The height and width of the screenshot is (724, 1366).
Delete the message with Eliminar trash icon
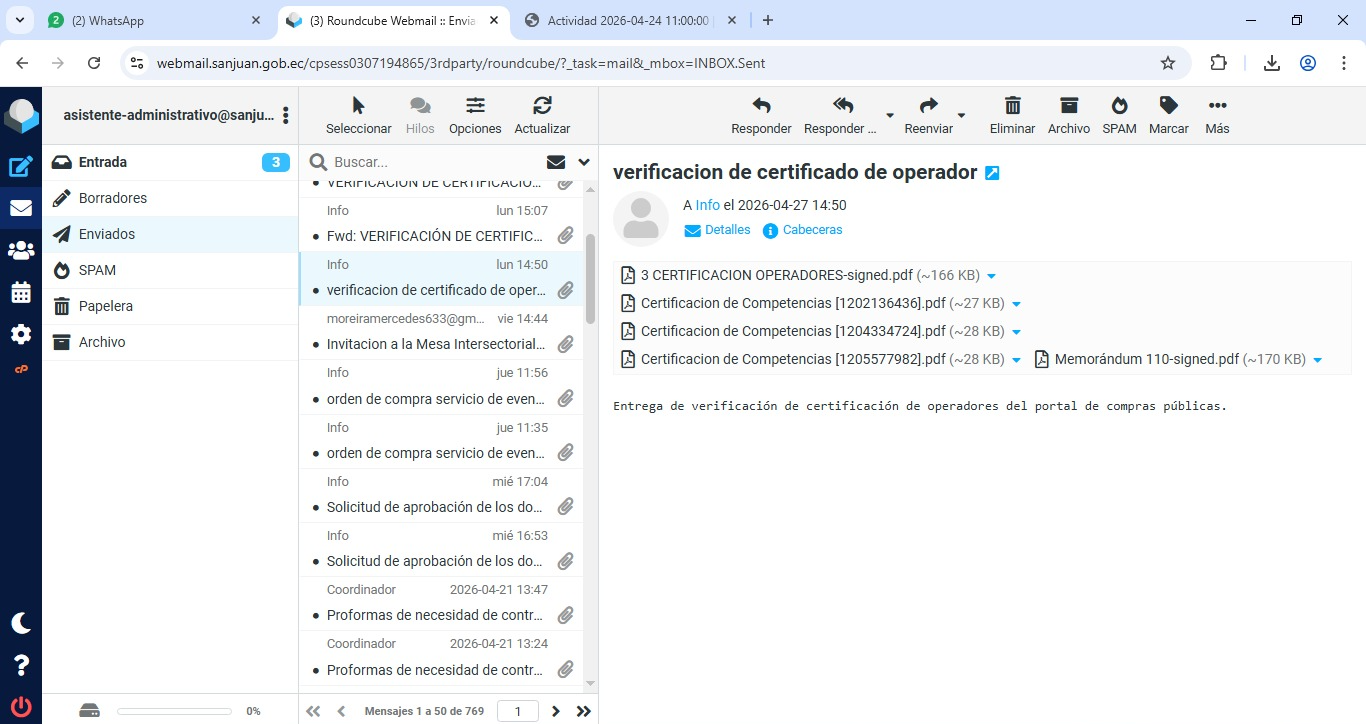pyautogui.click(x=1012, y=106)
